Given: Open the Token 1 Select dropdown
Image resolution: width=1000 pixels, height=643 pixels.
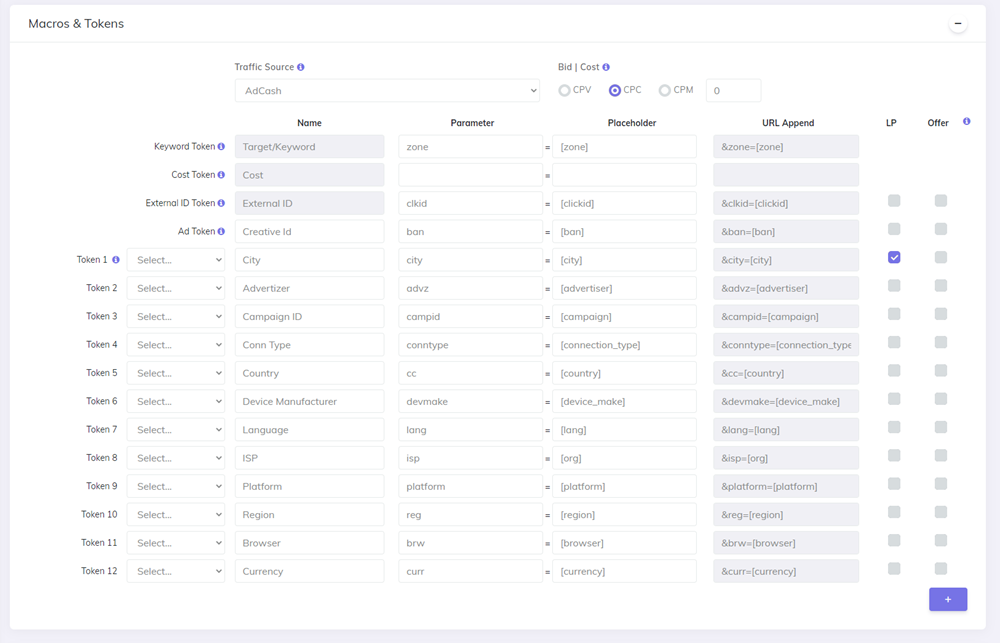Looking at the screenshot, I should coord(176,258).
